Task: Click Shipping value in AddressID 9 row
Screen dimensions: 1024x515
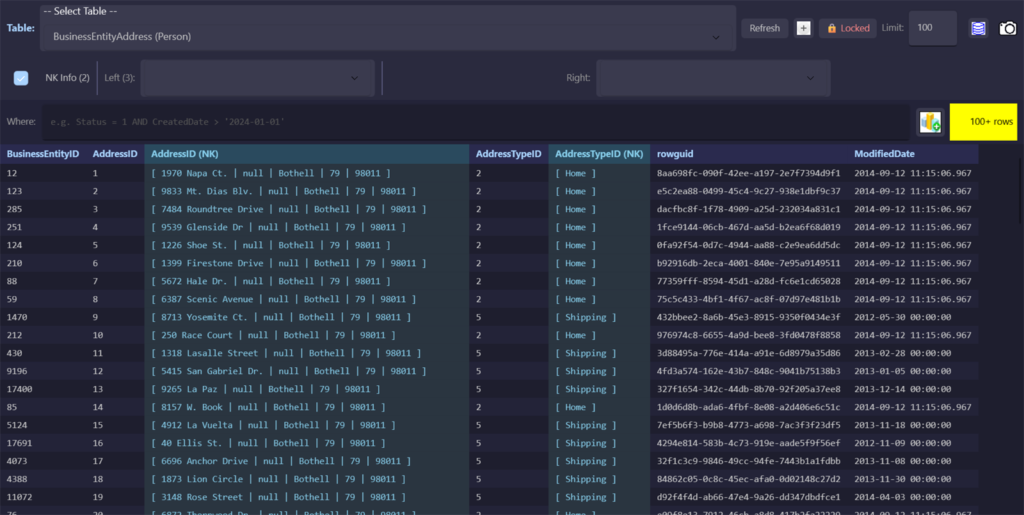Action: coord(586,317)
